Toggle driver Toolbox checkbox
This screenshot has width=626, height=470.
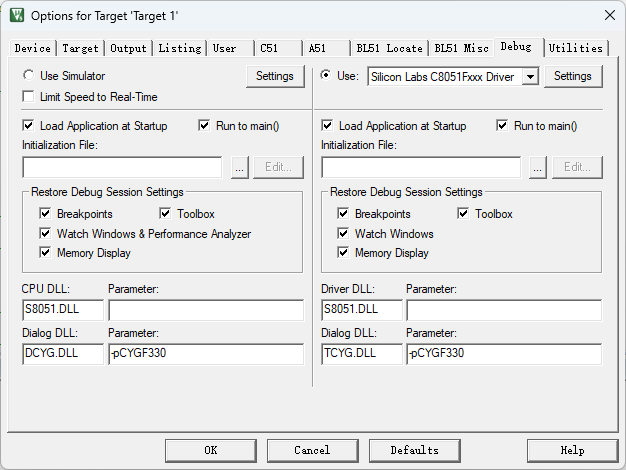pyautogui.click(x=463, y=213)
